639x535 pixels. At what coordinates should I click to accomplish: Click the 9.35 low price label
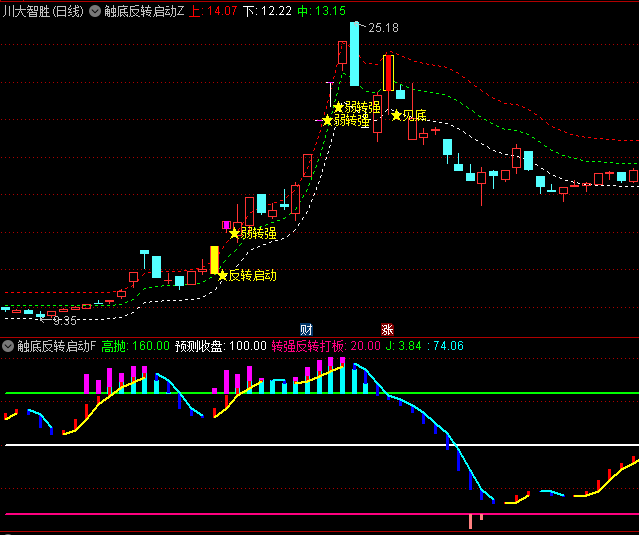point(65,321)
